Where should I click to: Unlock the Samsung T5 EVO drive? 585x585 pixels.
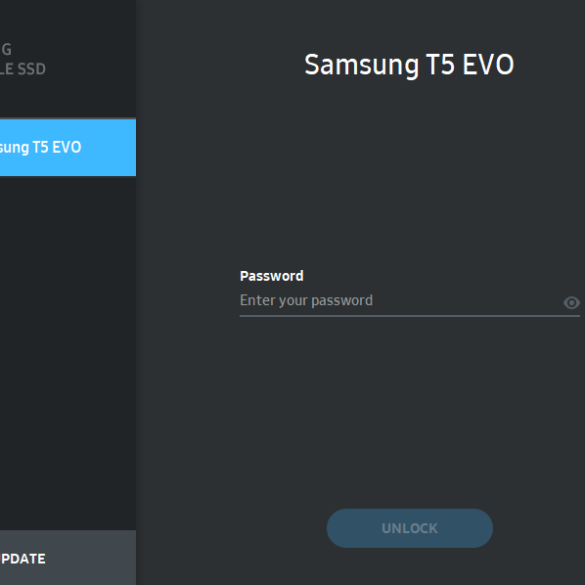(x=410, y=528)
